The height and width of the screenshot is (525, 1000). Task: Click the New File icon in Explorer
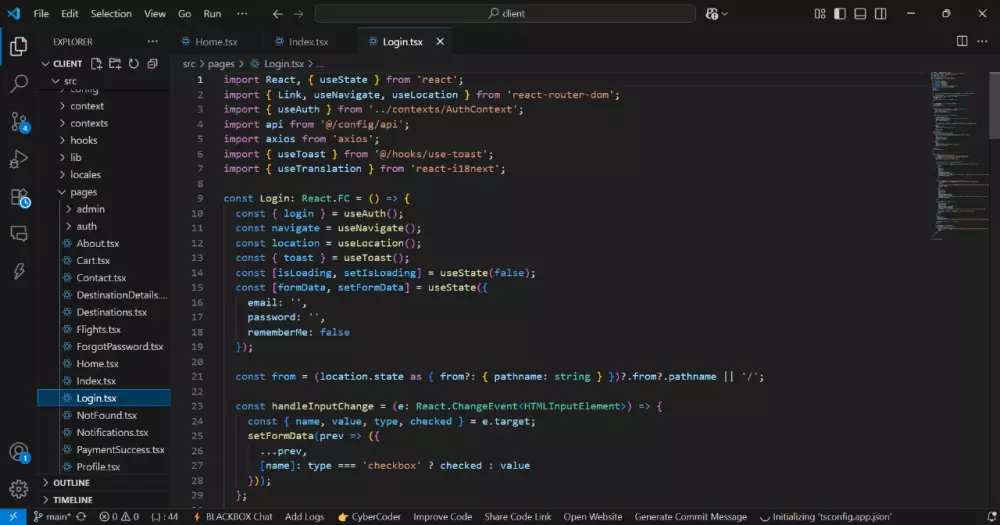pos(97,64)
